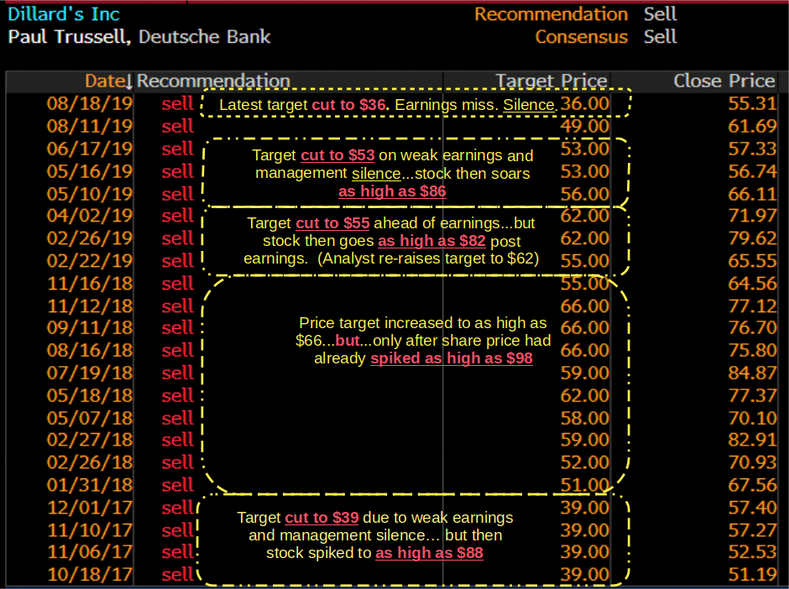This screenshot has height=589, width=789.
Task: Click the sell rating in the 08/11/19 row
Action: coord(178,126)
